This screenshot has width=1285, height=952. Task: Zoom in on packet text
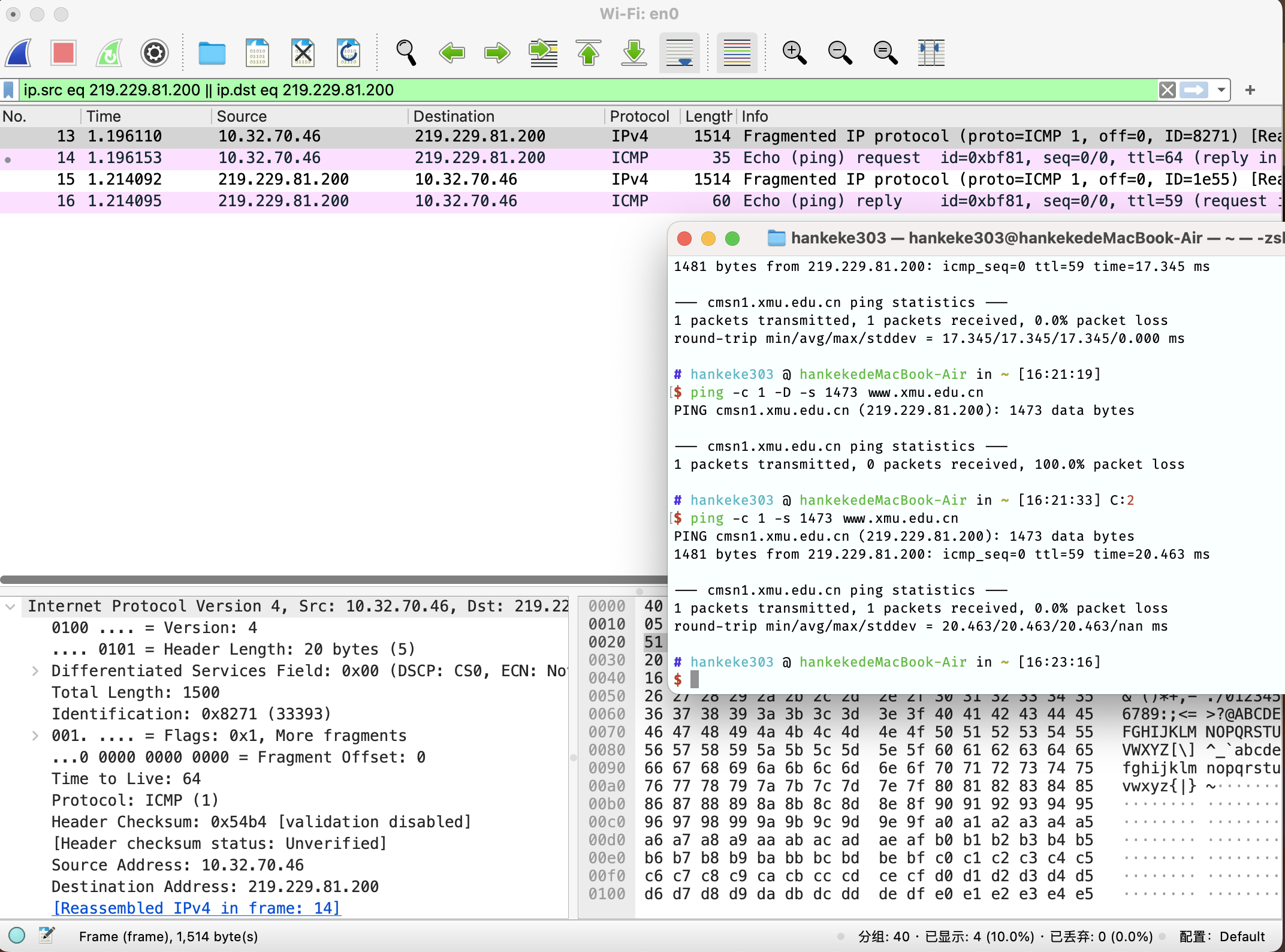point(795,53)
